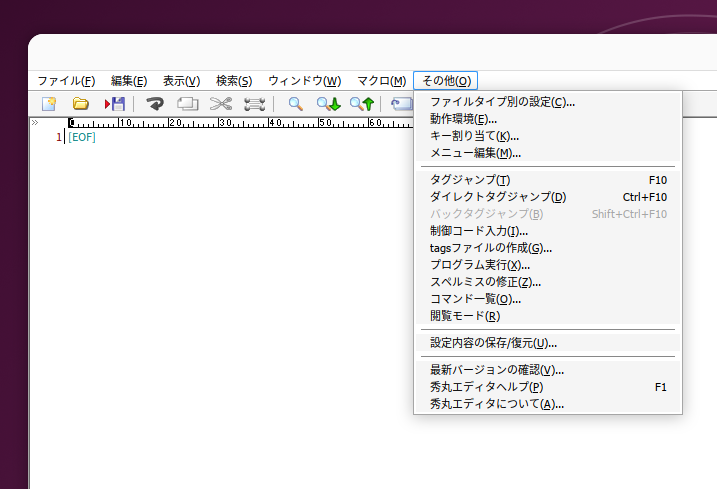Click the >> chevron left of the ruler
The width and height of the screenshot is (717, 489).
tap(35, 122)
